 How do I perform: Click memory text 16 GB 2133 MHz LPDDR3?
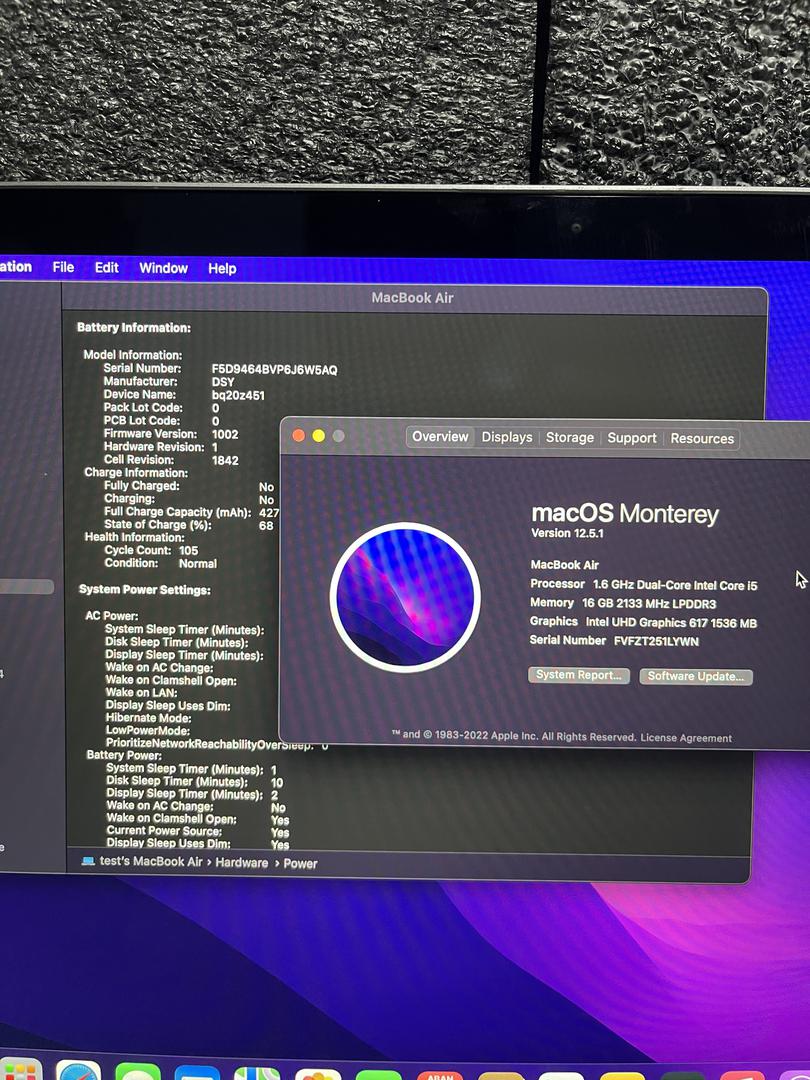pyautogui.click(x=649, y=603)
